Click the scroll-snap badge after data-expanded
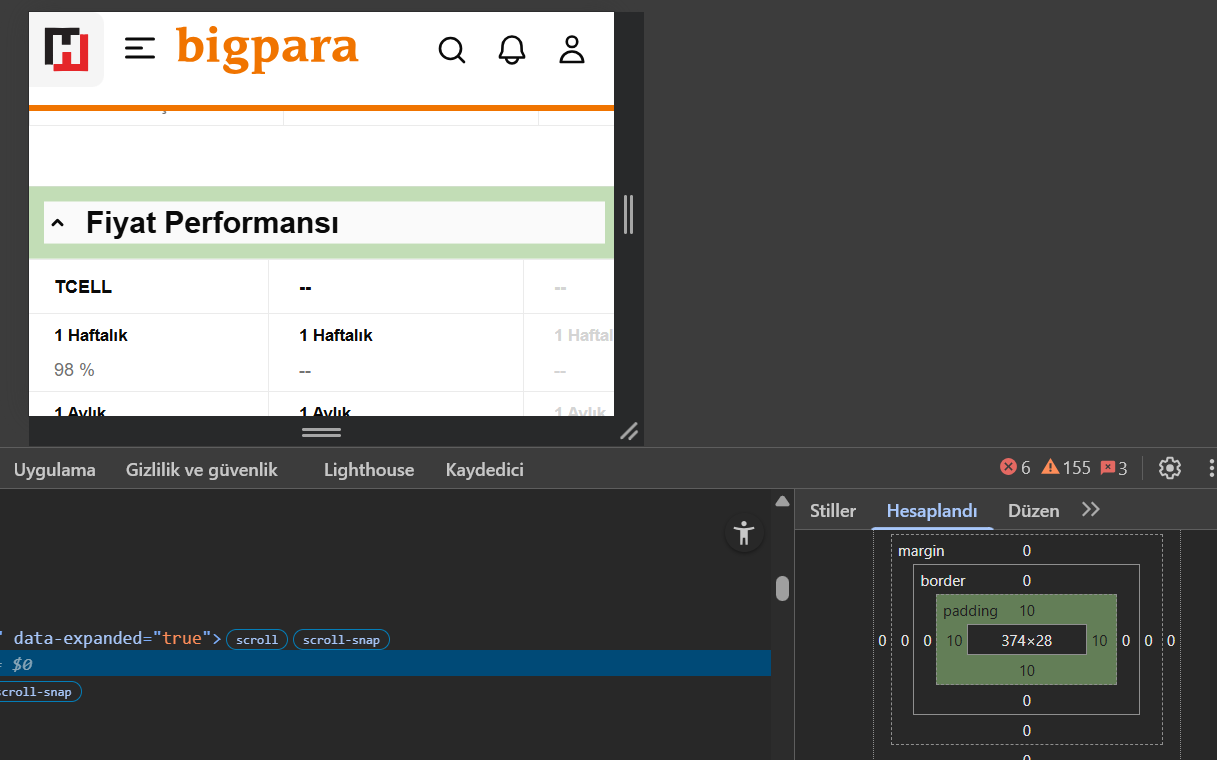Screen dimensions: 1217x760 tap(341, 640)
